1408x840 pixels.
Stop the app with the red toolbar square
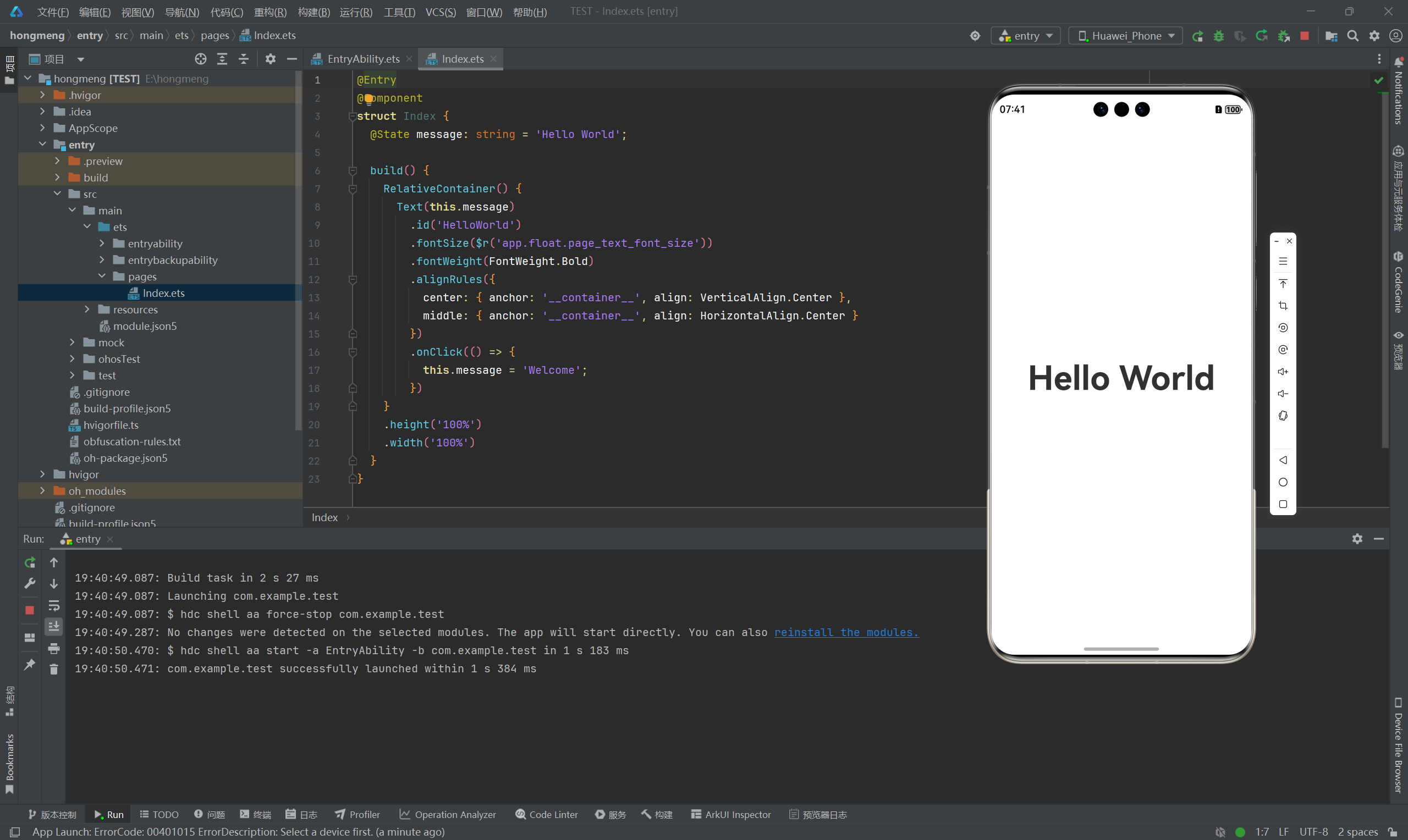point(1305,36)
